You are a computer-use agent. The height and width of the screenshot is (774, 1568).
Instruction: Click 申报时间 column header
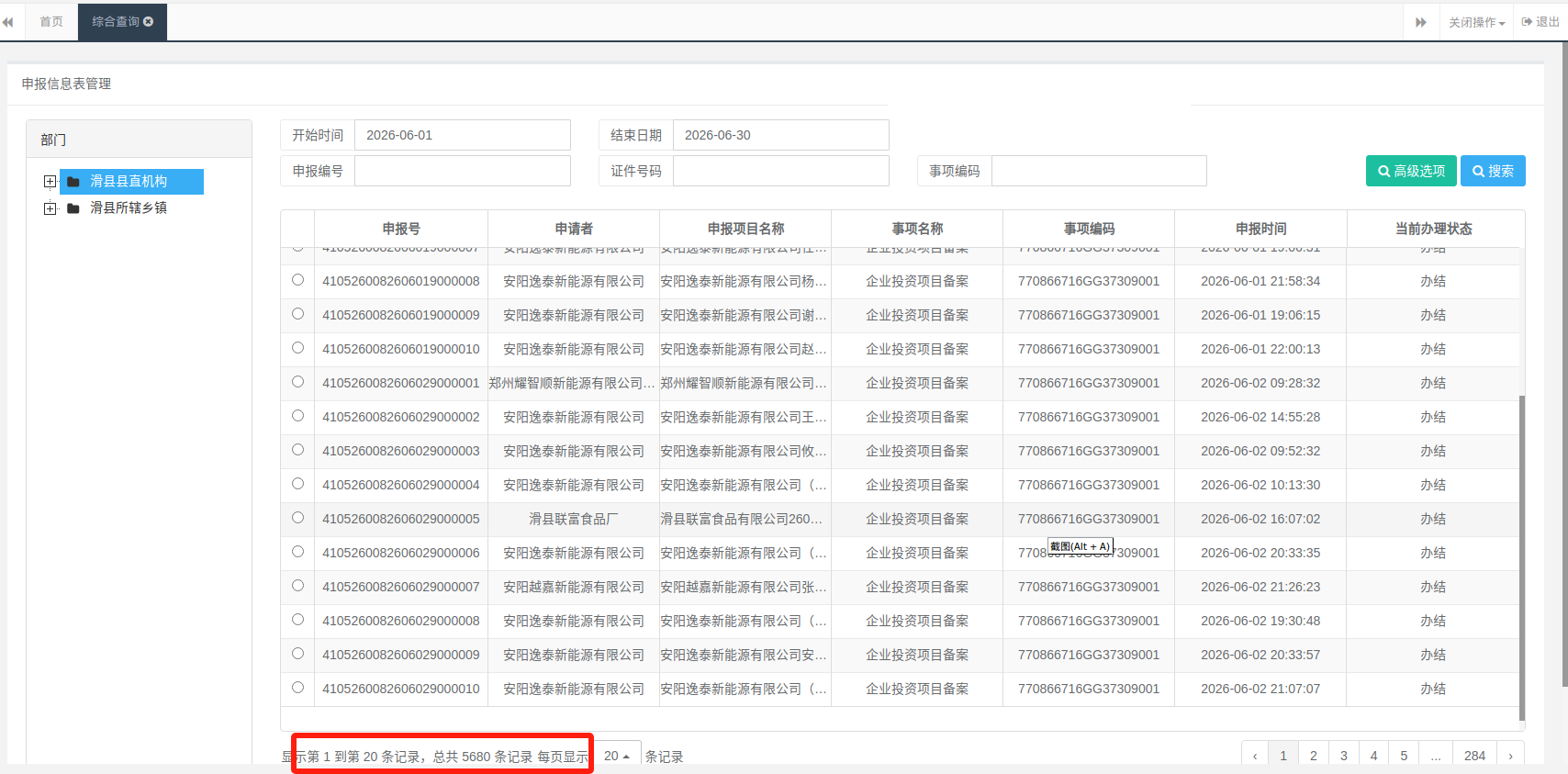pos(1260,229)
